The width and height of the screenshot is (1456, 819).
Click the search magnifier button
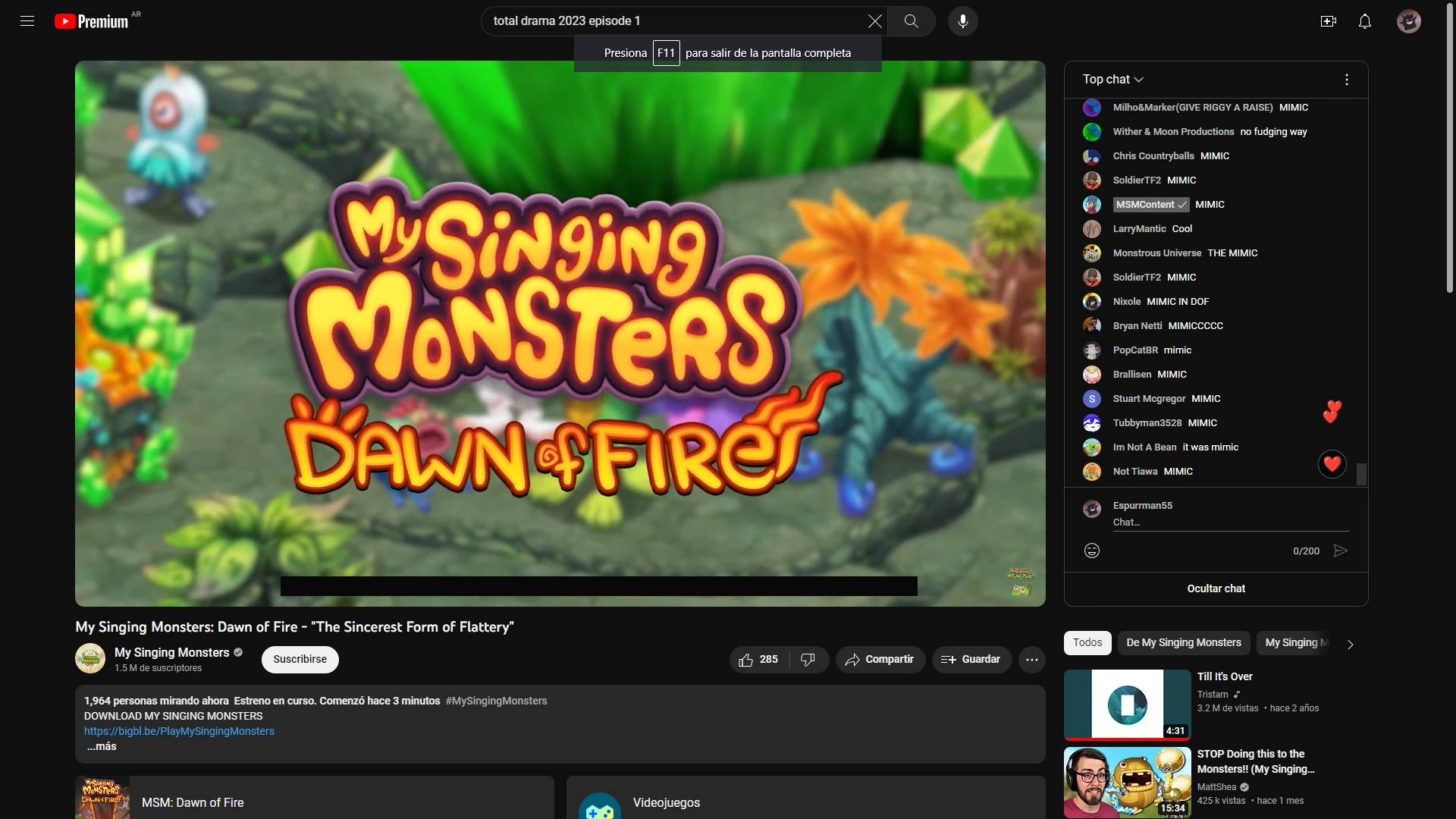tap(911, 21)
